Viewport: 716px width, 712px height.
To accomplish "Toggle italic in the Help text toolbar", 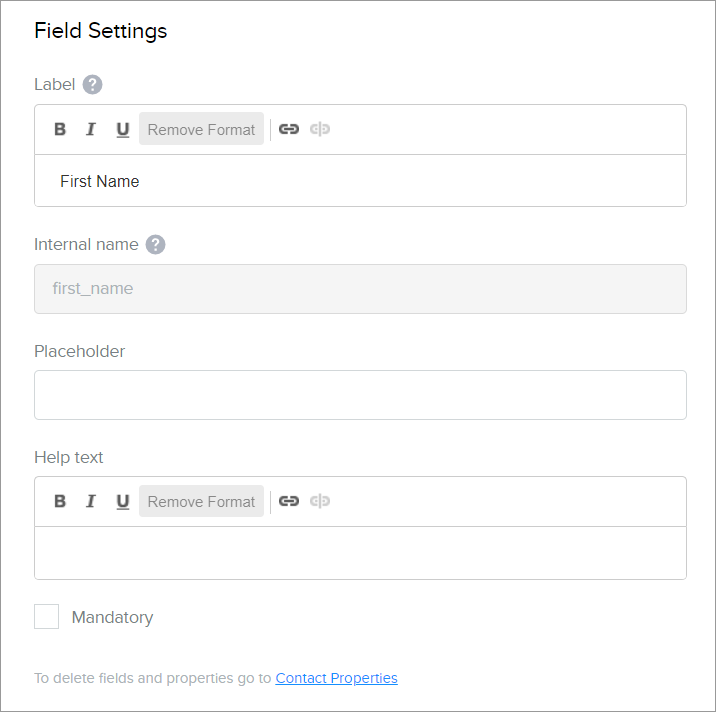I will [91, 501].
